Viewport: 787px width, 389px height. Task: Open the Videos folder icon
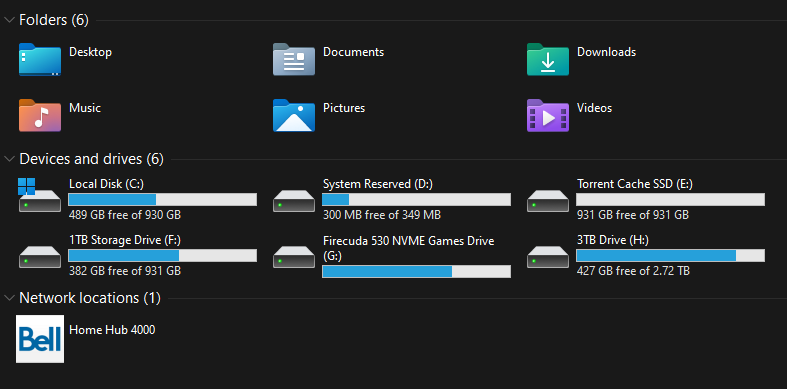(x=548, y=115)
